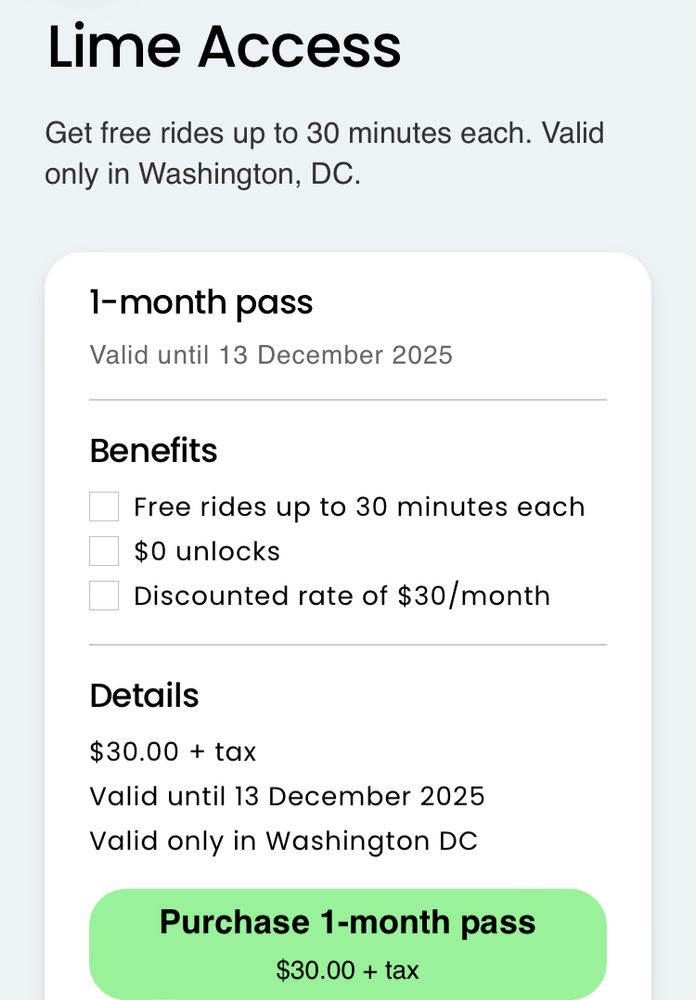Screen dimensions: 696x1000
Task: Click the '$0 unlocks' benefit label
Action: point(207,551)
